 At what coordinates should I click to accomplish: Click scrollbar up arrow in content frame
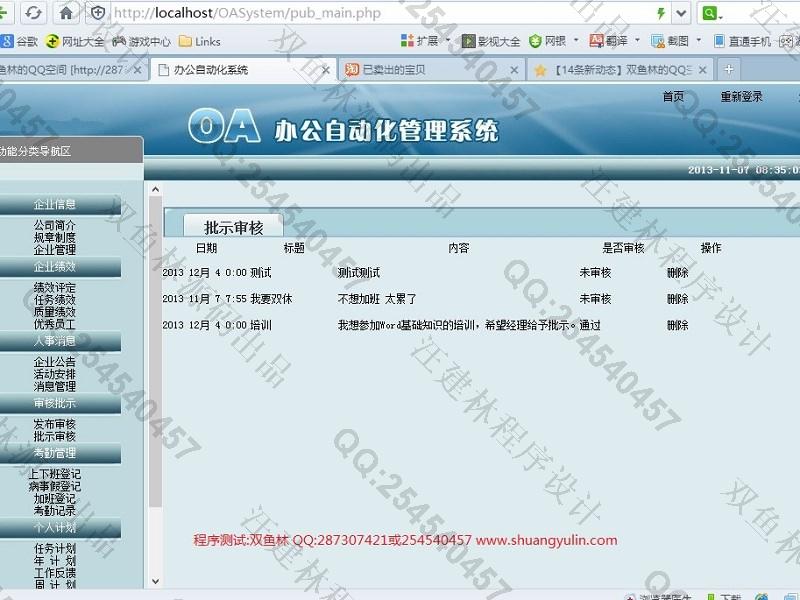point(156,189)
